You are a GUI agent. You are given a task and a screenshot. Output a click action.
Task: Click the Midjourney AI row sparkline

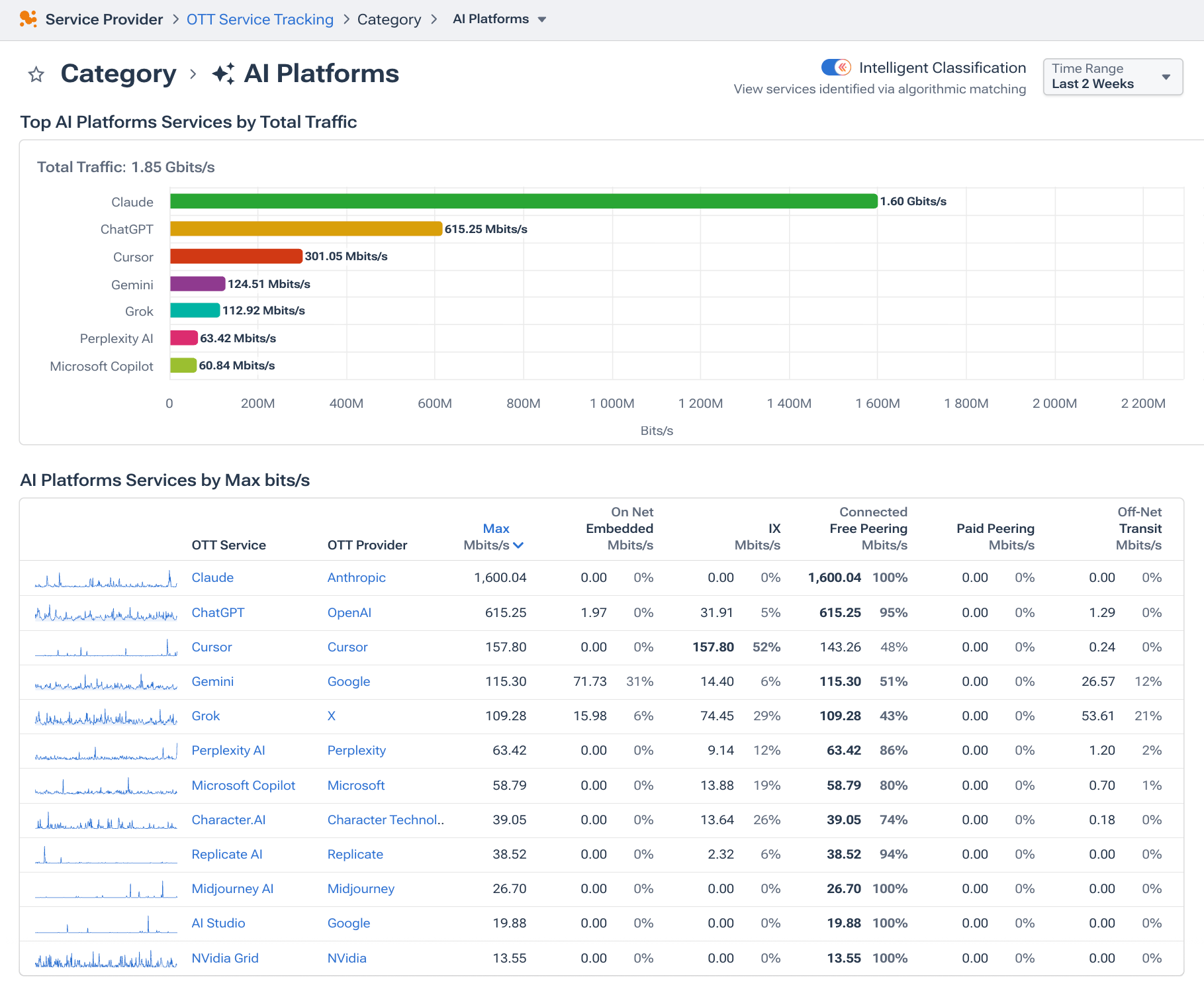coord(106,889)
